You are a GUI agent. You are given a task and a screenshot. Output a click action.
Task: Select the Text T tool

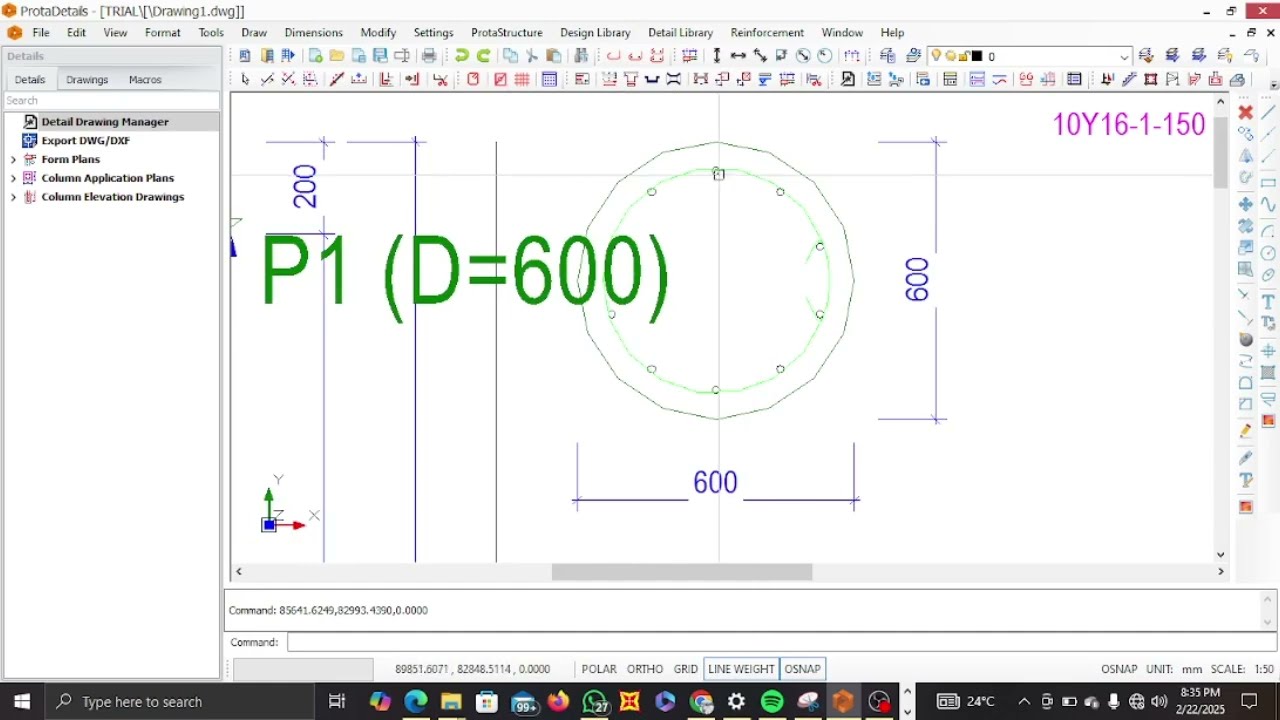click(x=1268, y=302)
